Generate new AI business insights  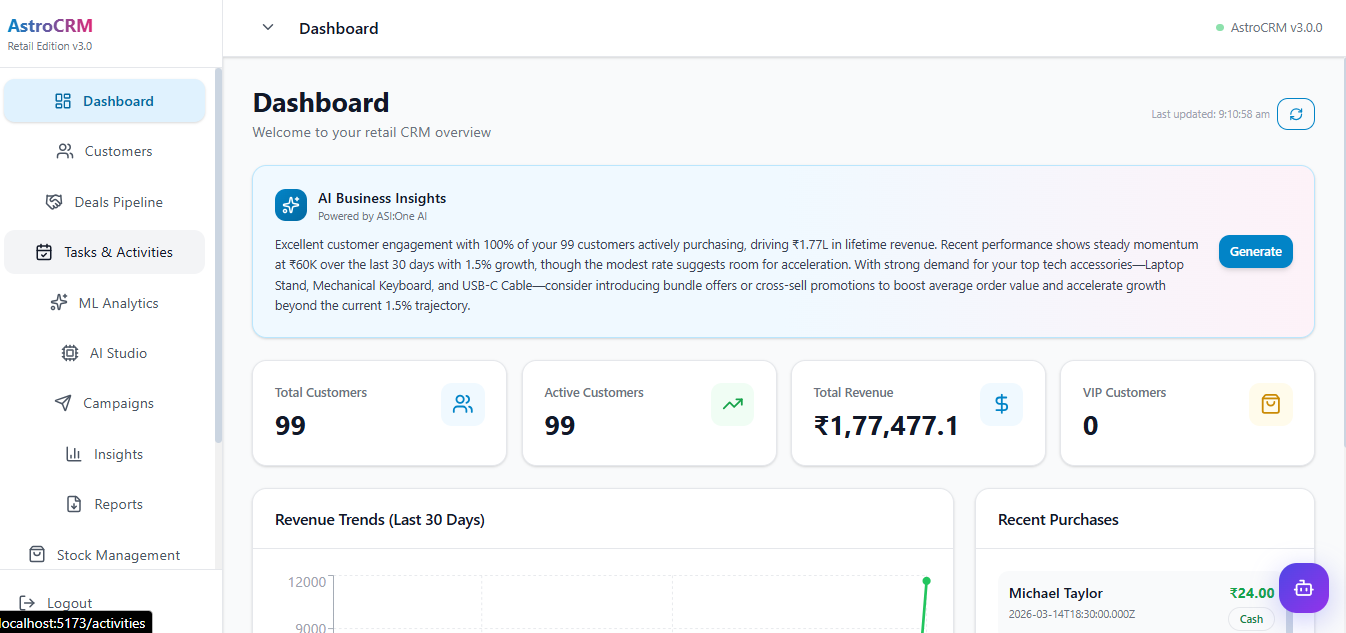click(1255, 251)
